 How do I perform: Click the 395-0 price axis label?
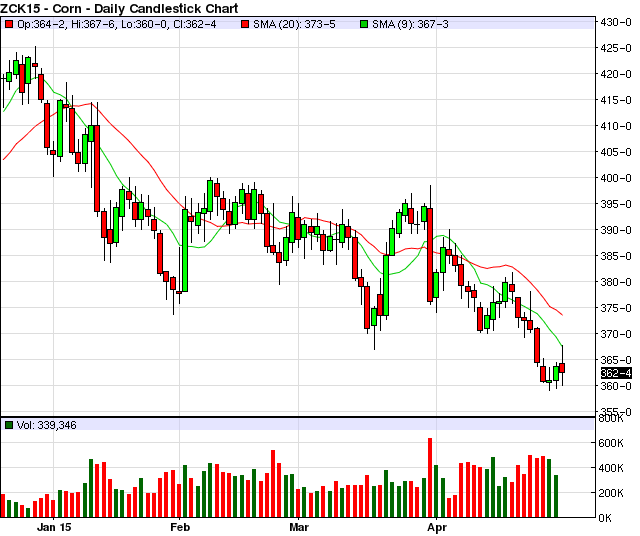click(x=616, y=204)
